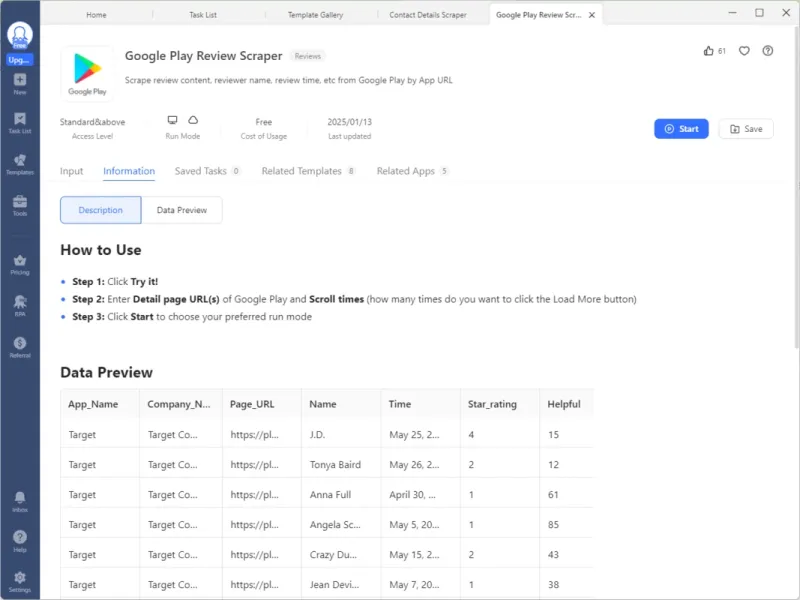The image size is (800, 600).
Task: Click the Standard&above access level text
Action: tap(92, 122)
